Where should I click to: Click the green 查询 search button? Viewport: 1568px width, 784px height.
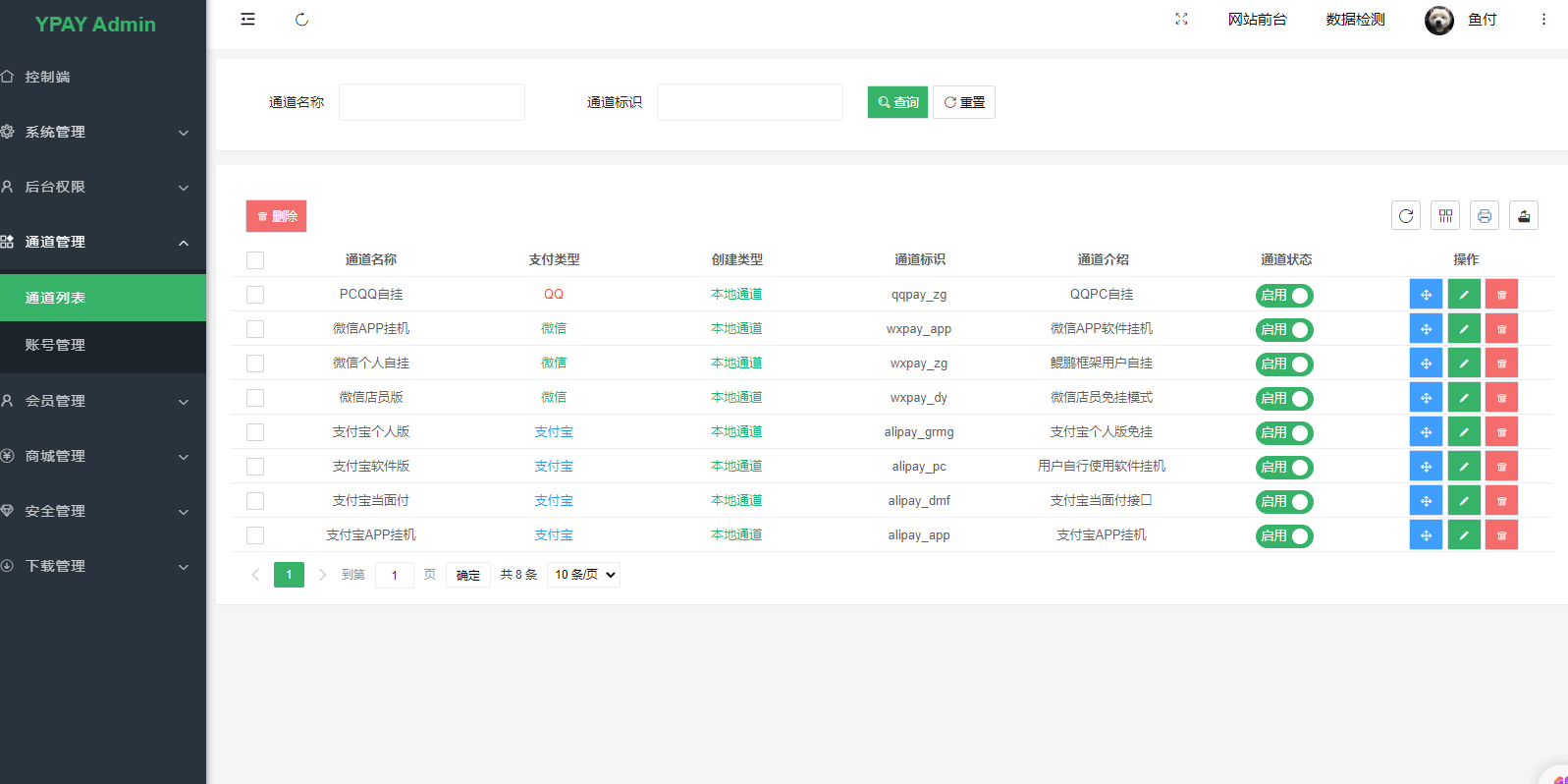pos(897,102)
